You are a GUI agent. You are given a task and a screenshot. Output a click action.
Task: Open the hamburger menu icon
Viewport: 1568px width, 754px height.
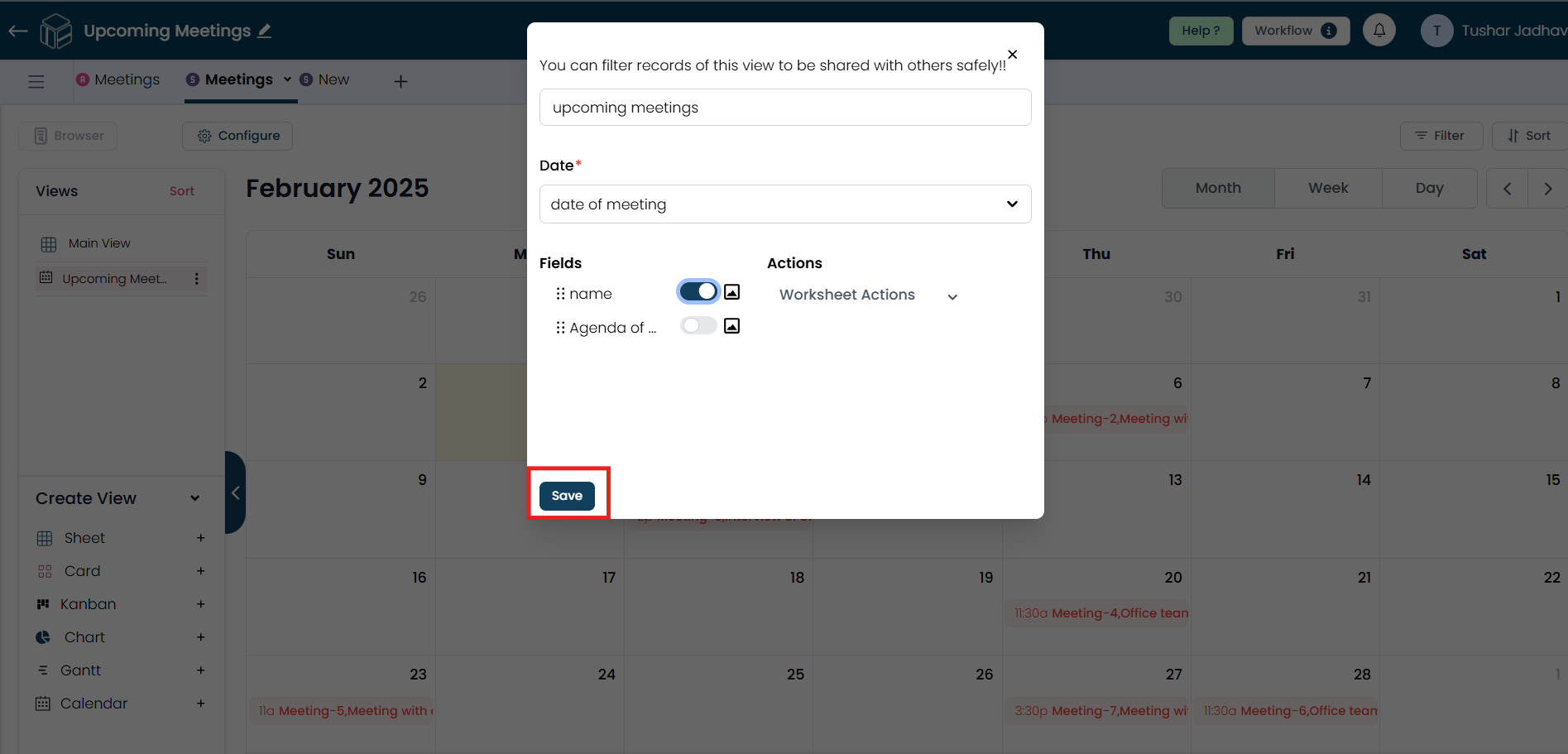(36, 81)
